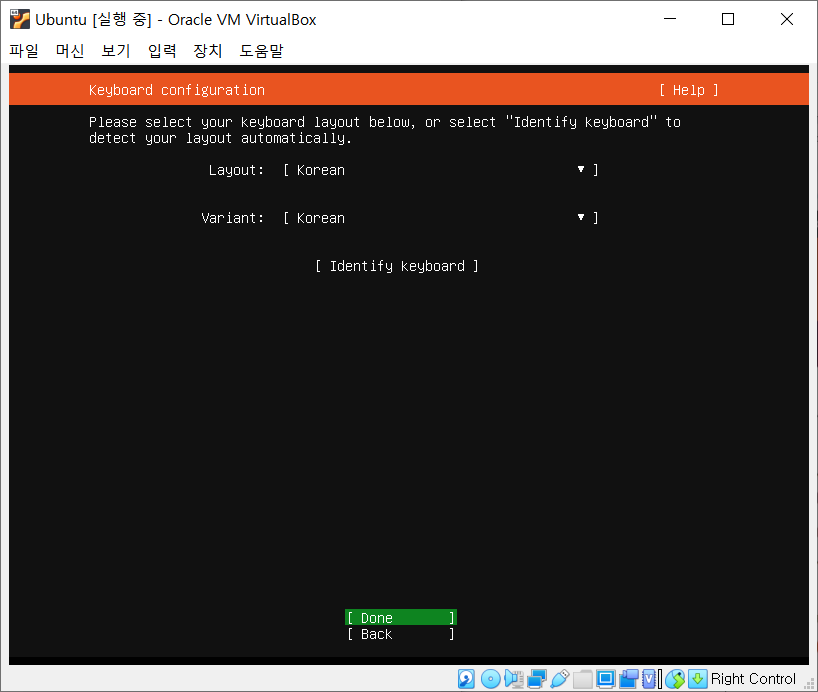Open the 보기 menu

pyautogui.click(x=116, y=51)
